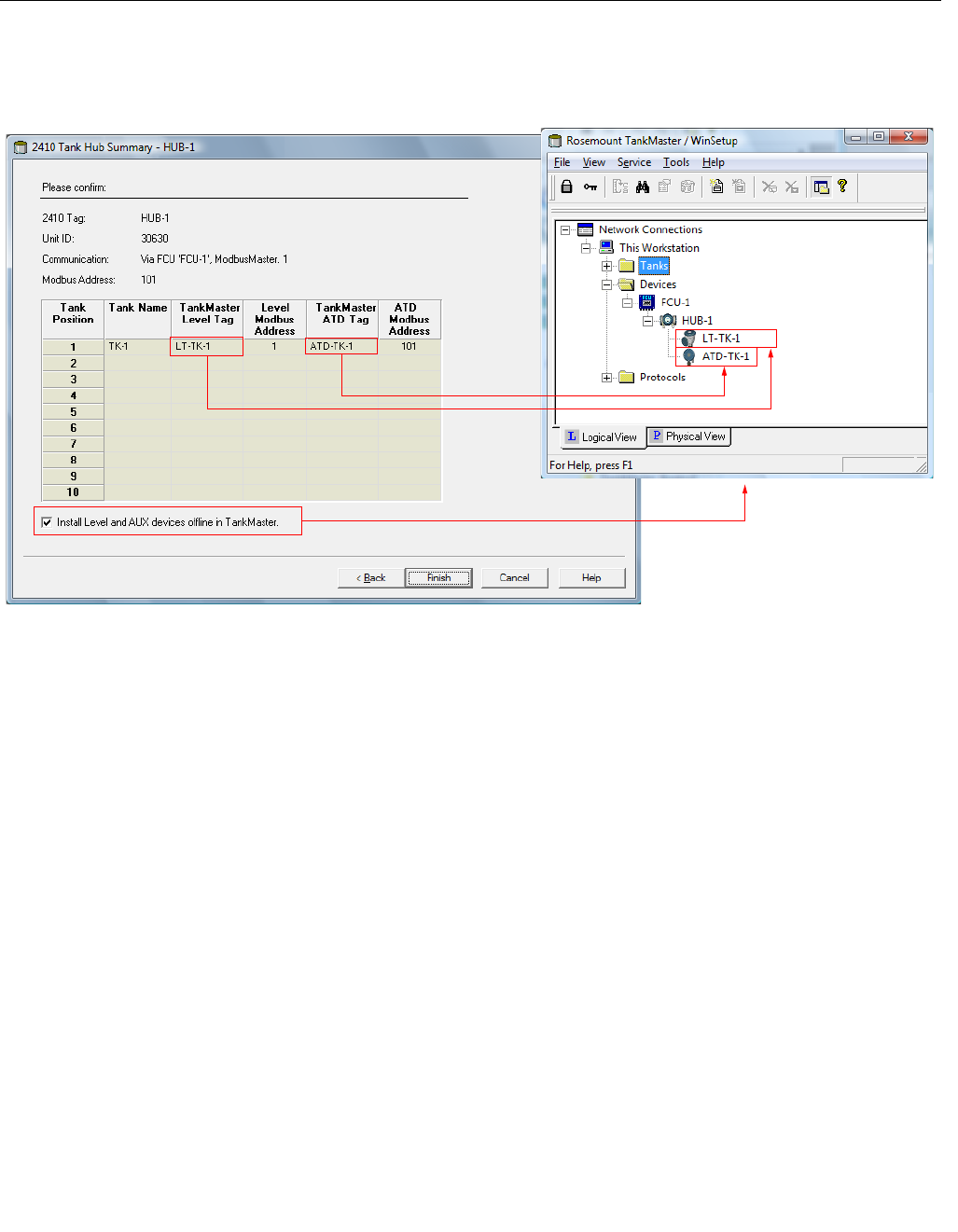Click the Tank Position row 10 header
Image resolution: width=958 pixels, height=1232 pixels.
73,491
